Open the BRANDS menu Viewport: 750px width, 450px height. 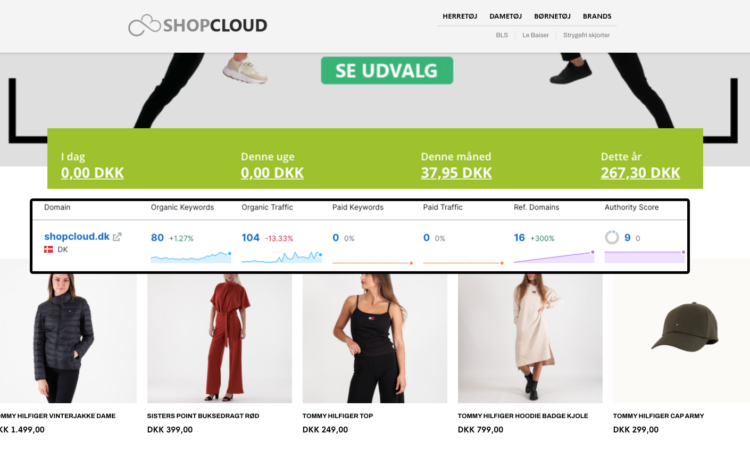pyautogui.click(x=596, y=16)
